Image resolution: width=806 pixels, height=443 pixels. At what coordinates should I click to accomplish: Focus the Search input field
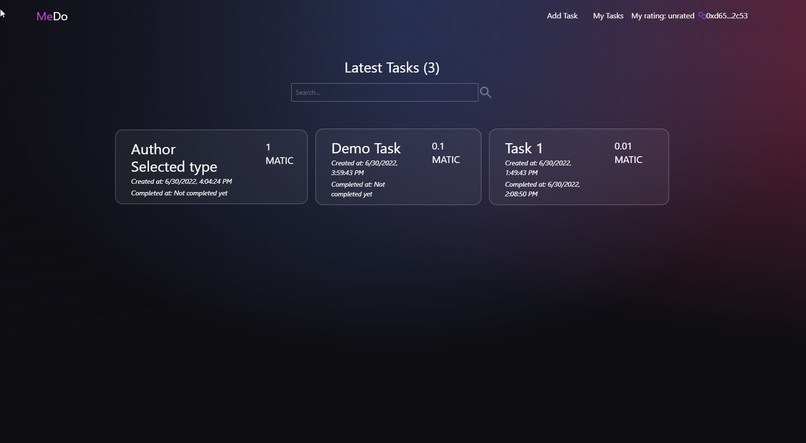coord(384,93)
